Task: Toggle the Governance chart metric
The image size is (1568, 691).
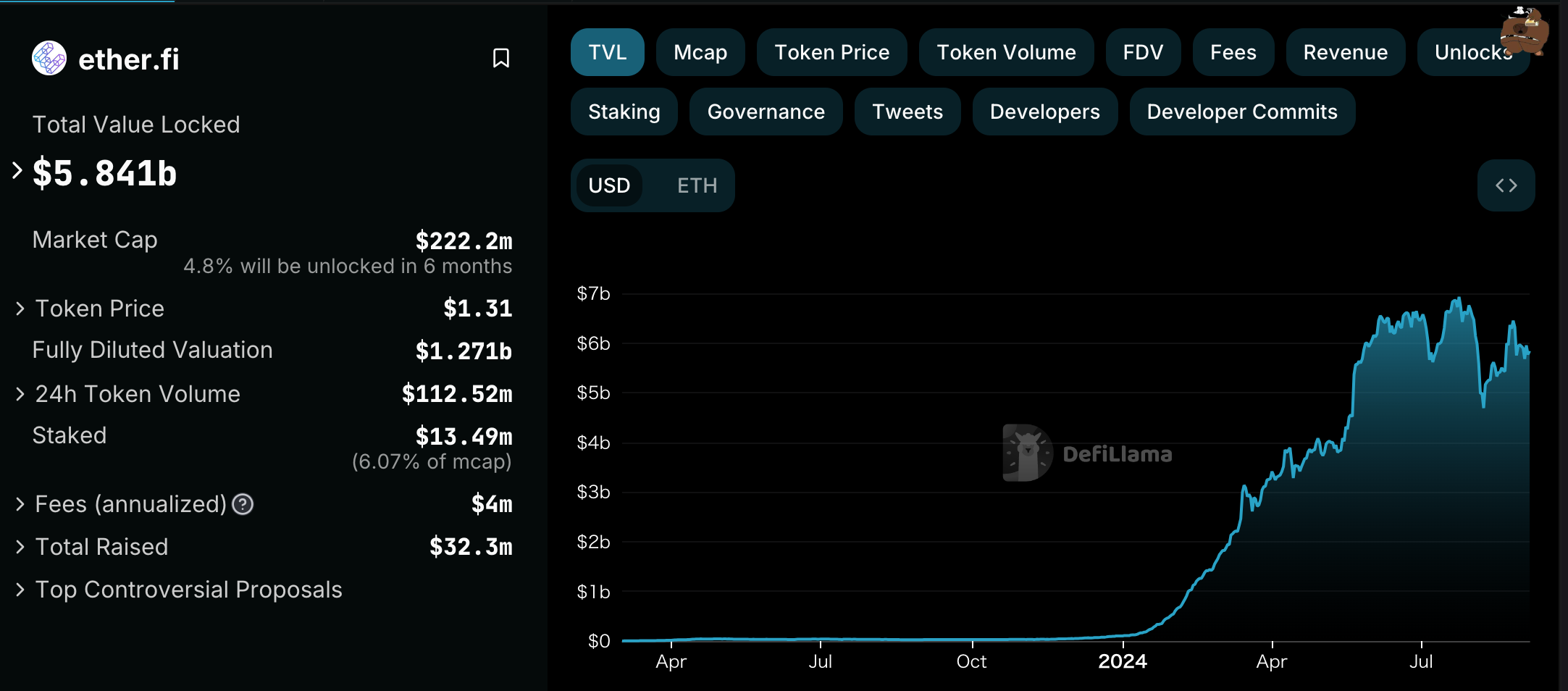Action: pyautogui.click(x=766, y=112)
